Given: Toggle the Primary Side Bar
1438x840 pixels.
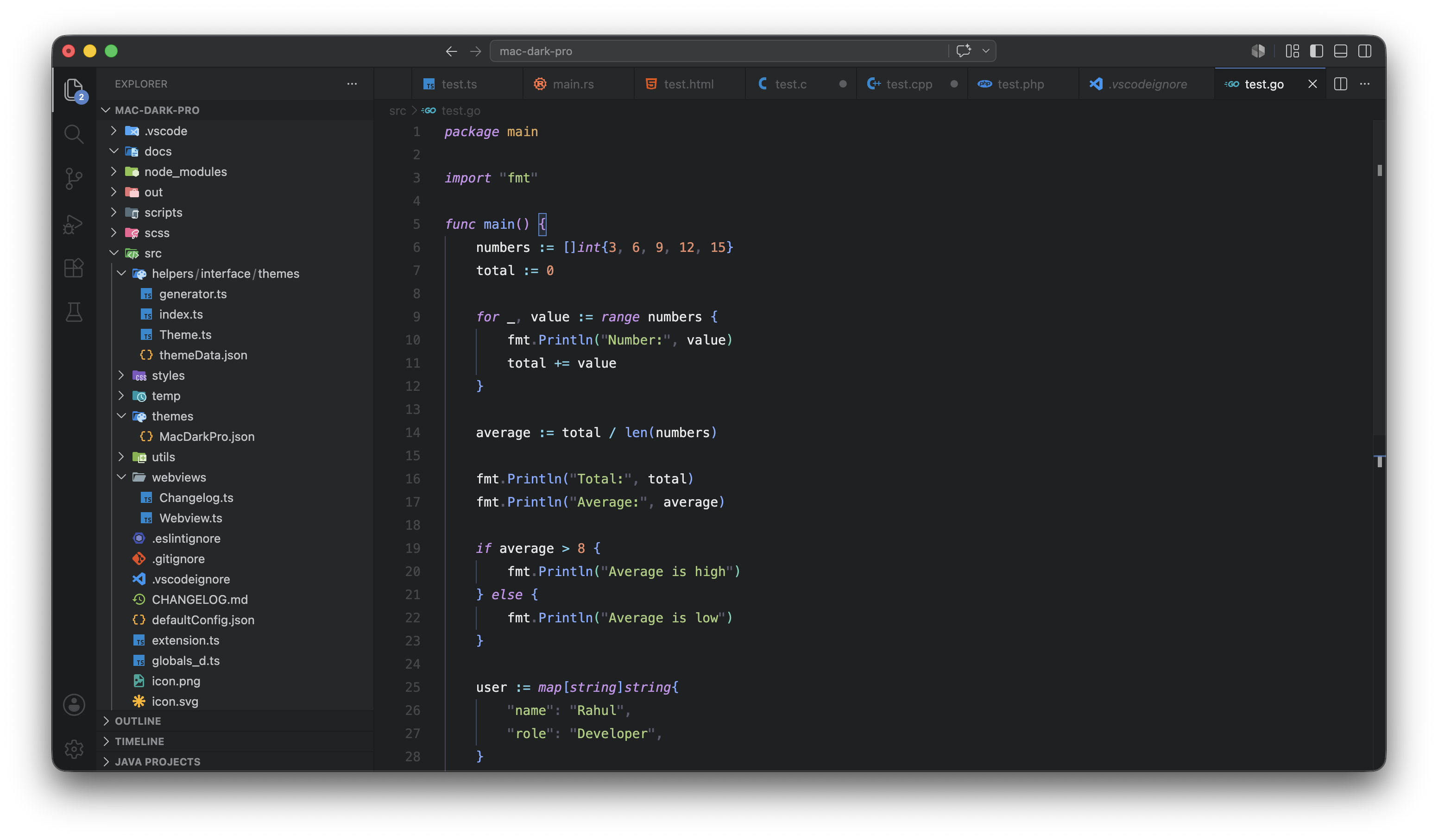Looking at the screenshot, I should click(1317, 51).
